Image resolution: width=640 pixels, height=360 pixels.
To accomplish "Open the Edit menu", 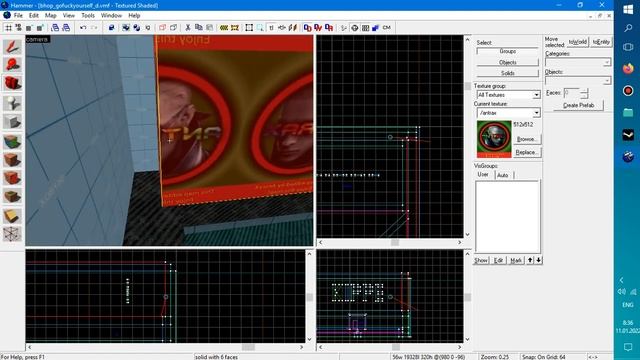I will click(34, 16).
